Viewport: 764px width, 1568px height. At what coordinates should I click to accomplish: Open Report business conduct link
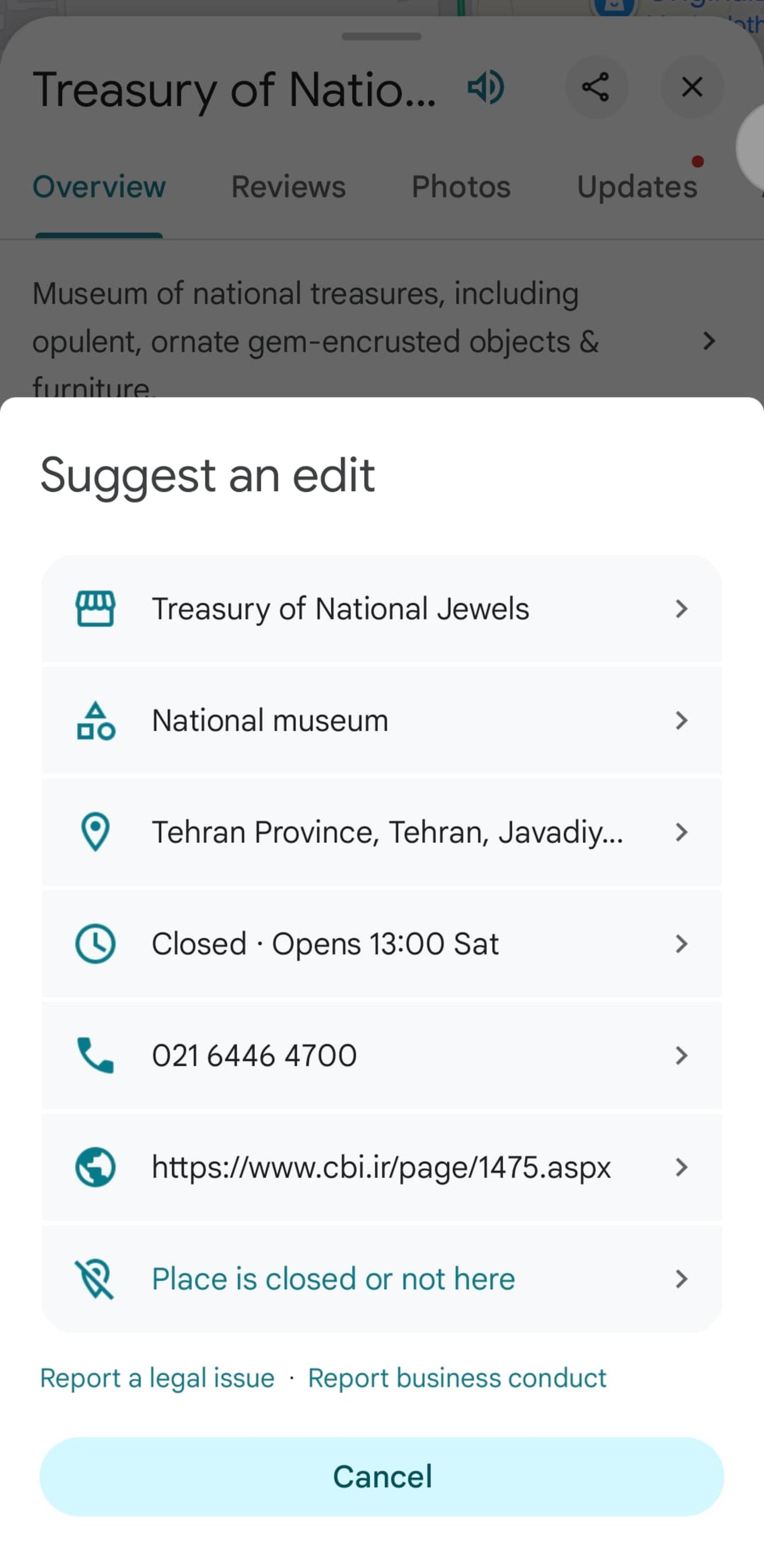(457, 1378)
